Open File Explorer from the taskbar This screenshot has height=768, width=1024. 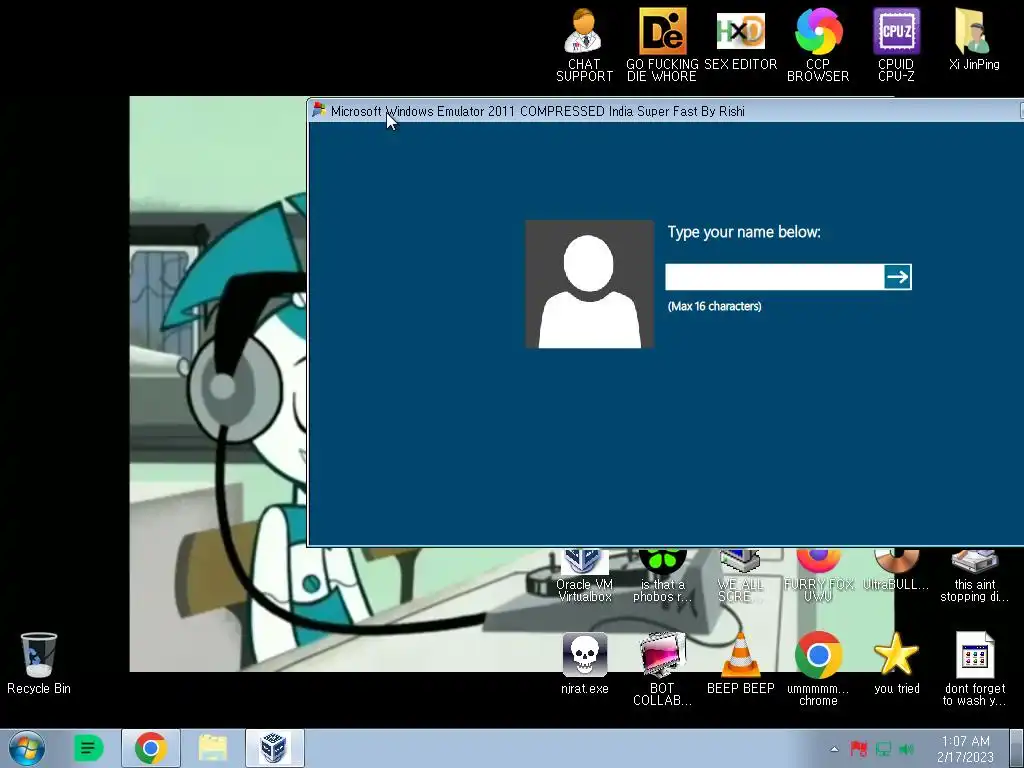pos(213,748)
